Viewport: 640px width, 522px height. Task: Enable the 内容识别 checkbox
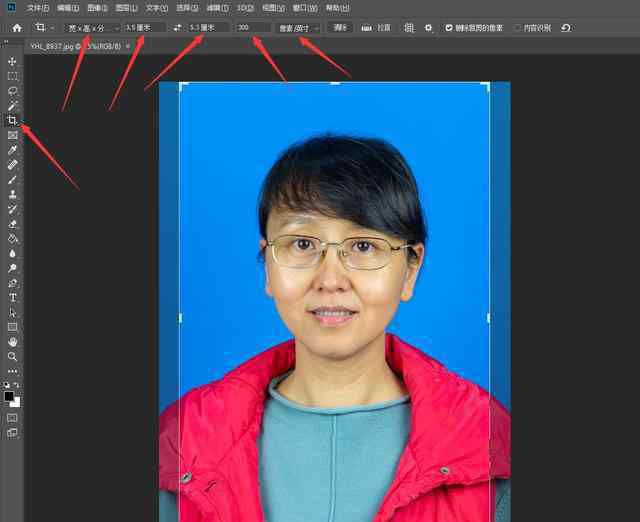(517, 28)
